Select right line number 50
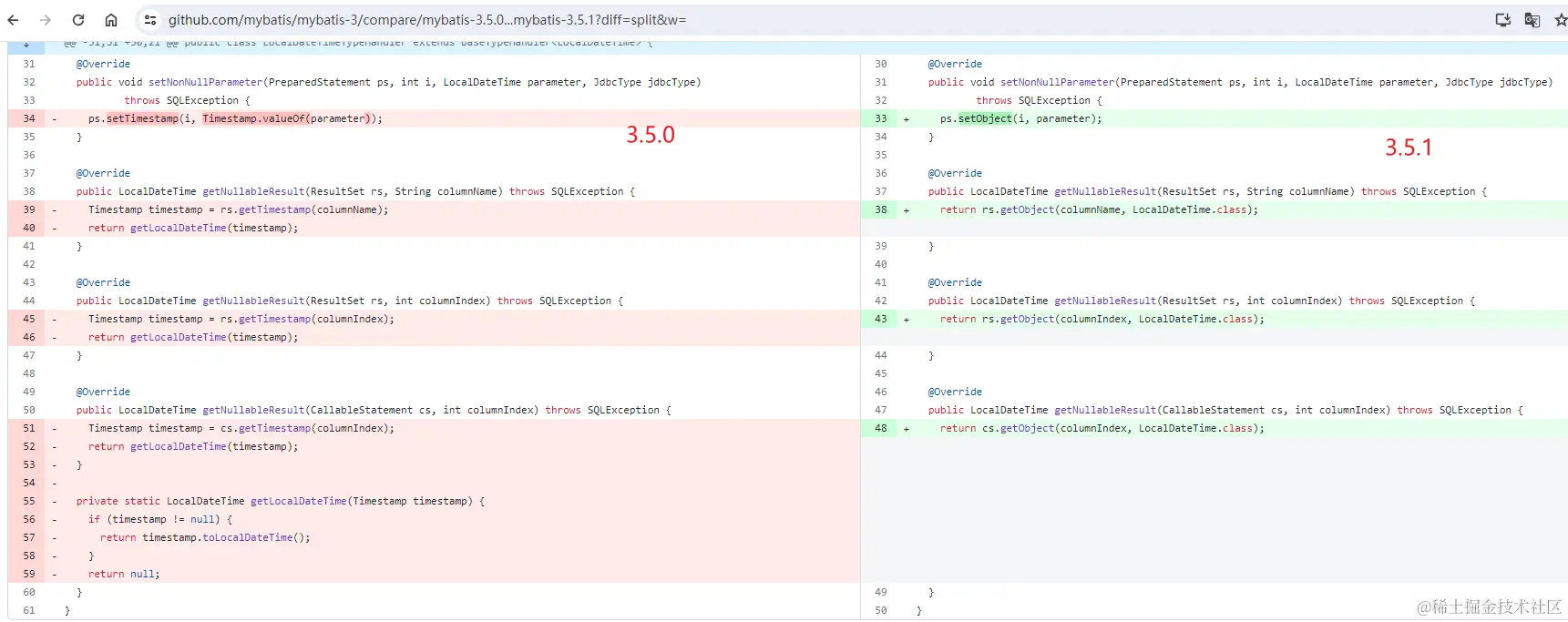Image resolution: width=1568 pixels, height=622 pixels. (x=881, y=610)
